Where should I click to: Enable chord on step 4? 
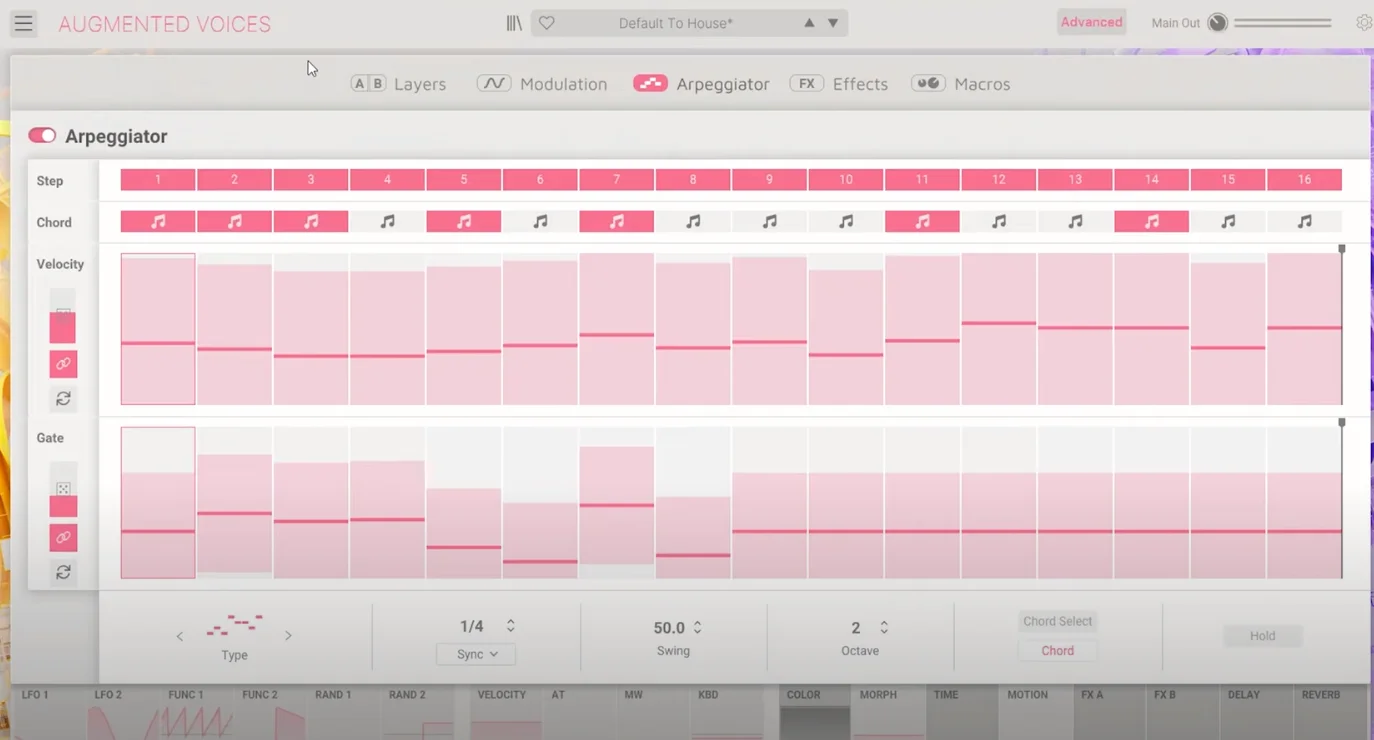coord(387,222)
